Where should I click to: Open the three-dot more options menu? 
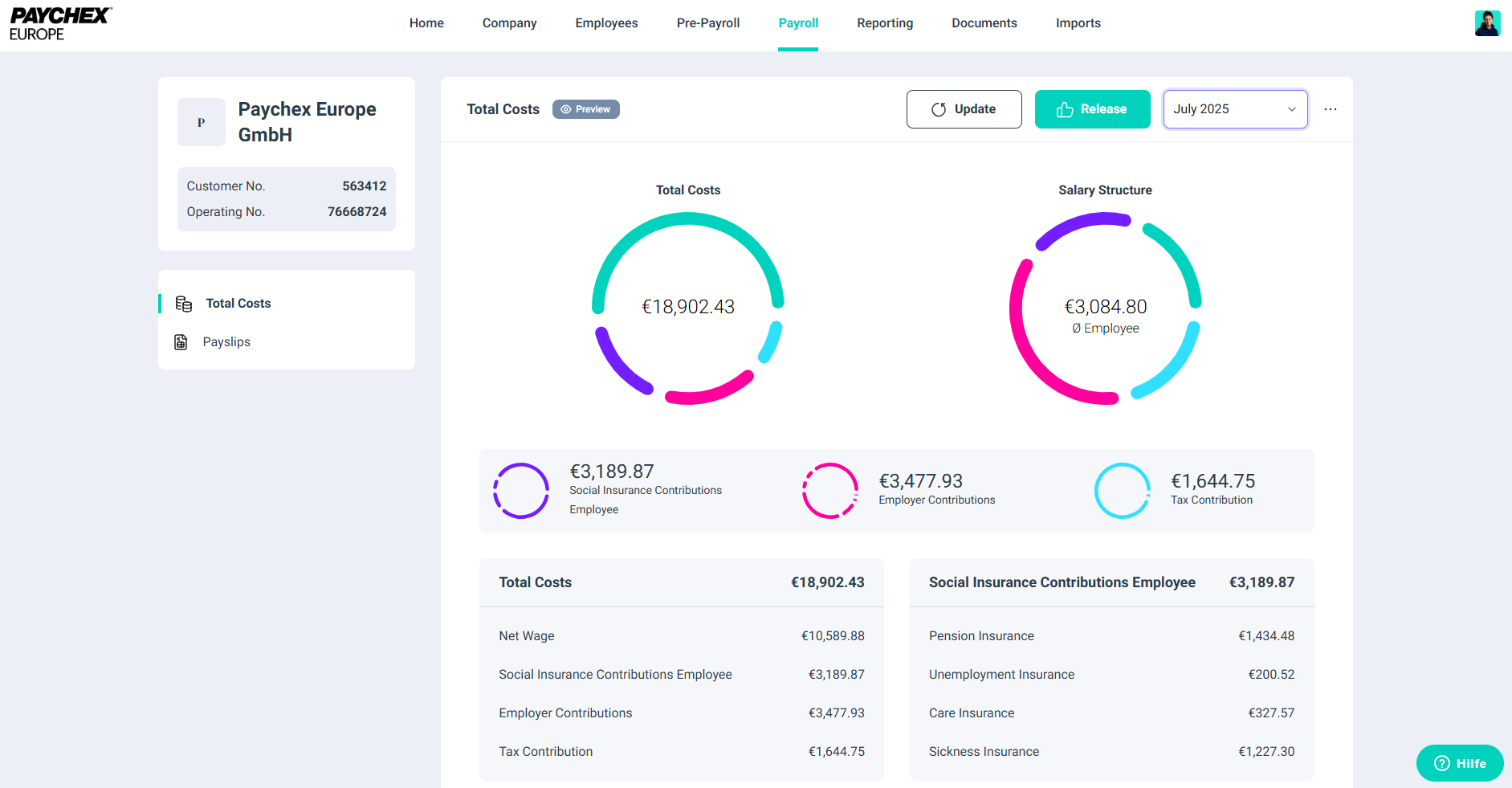(1331, 109)
